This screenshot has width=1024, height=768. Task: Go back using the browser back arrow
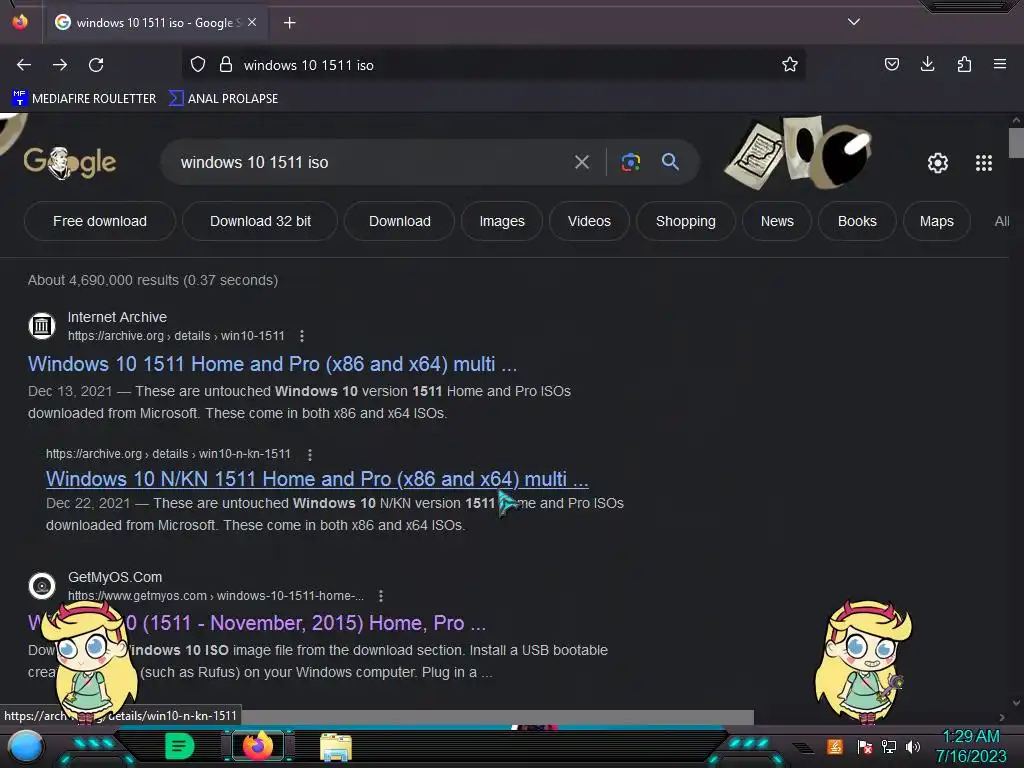click(24, 65)
